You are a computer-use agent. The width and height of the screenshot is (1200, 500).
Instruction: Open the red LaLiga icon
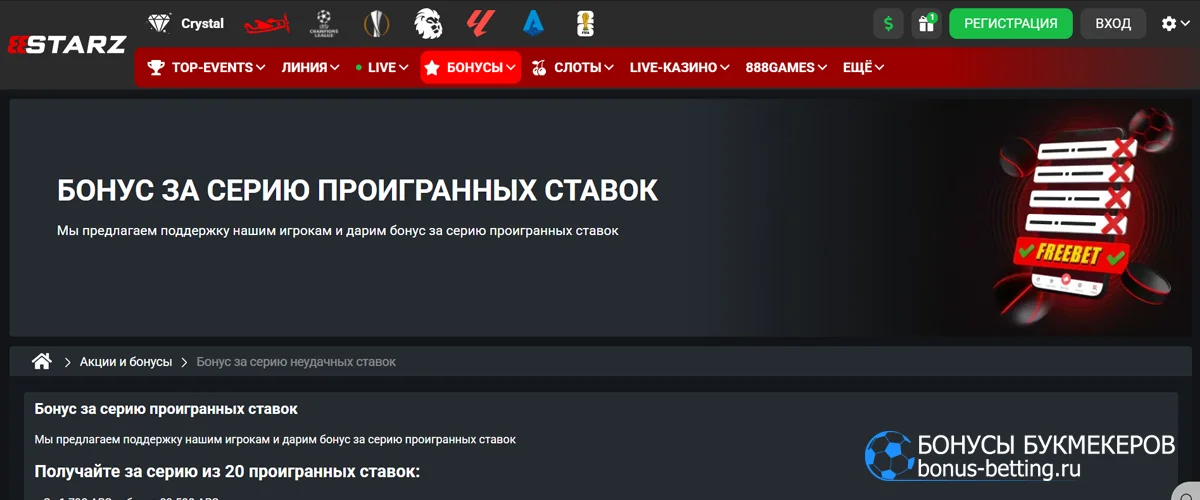point(480,22)
